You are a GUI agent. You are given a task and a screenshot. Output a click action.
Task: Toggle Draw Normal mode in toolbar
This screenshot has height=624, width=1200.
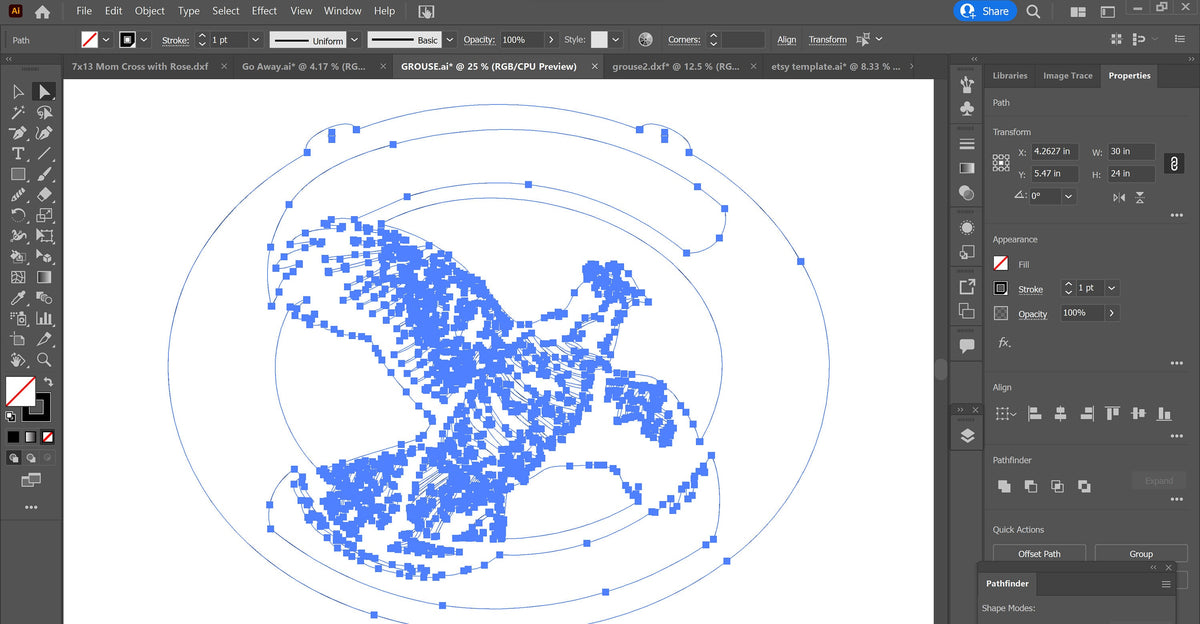coord(14,457)
